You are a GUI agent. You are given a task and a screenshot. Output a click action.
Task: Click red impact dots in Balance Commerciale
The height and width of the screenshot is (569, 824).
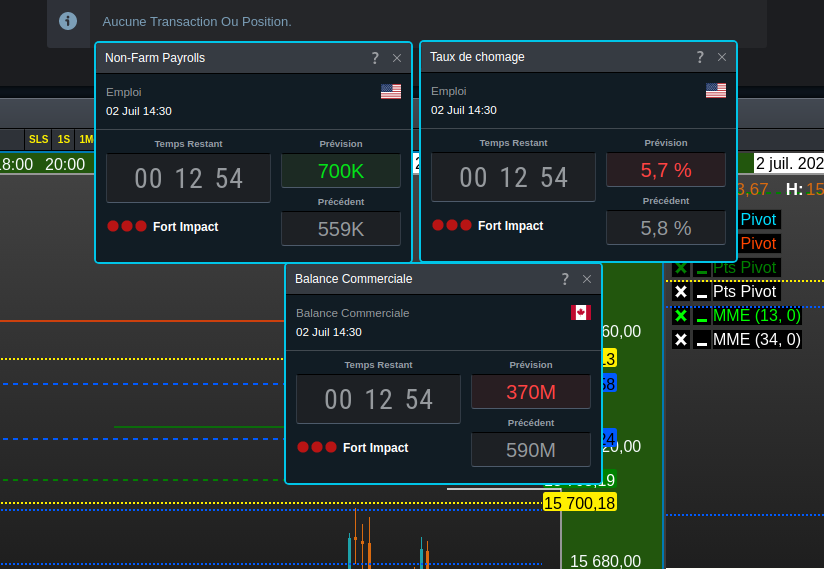coord(316,447)
